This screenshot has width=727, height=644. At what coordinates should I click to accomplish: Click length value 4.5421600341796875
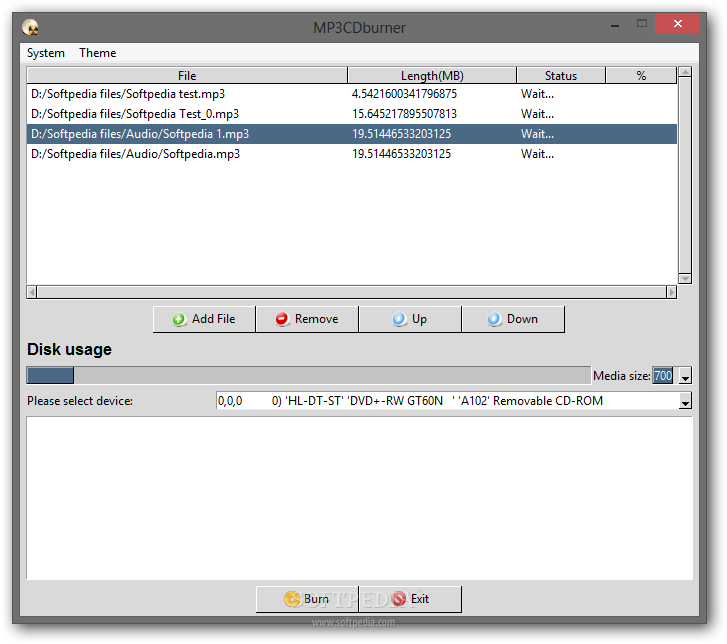[x=404, y=94]
